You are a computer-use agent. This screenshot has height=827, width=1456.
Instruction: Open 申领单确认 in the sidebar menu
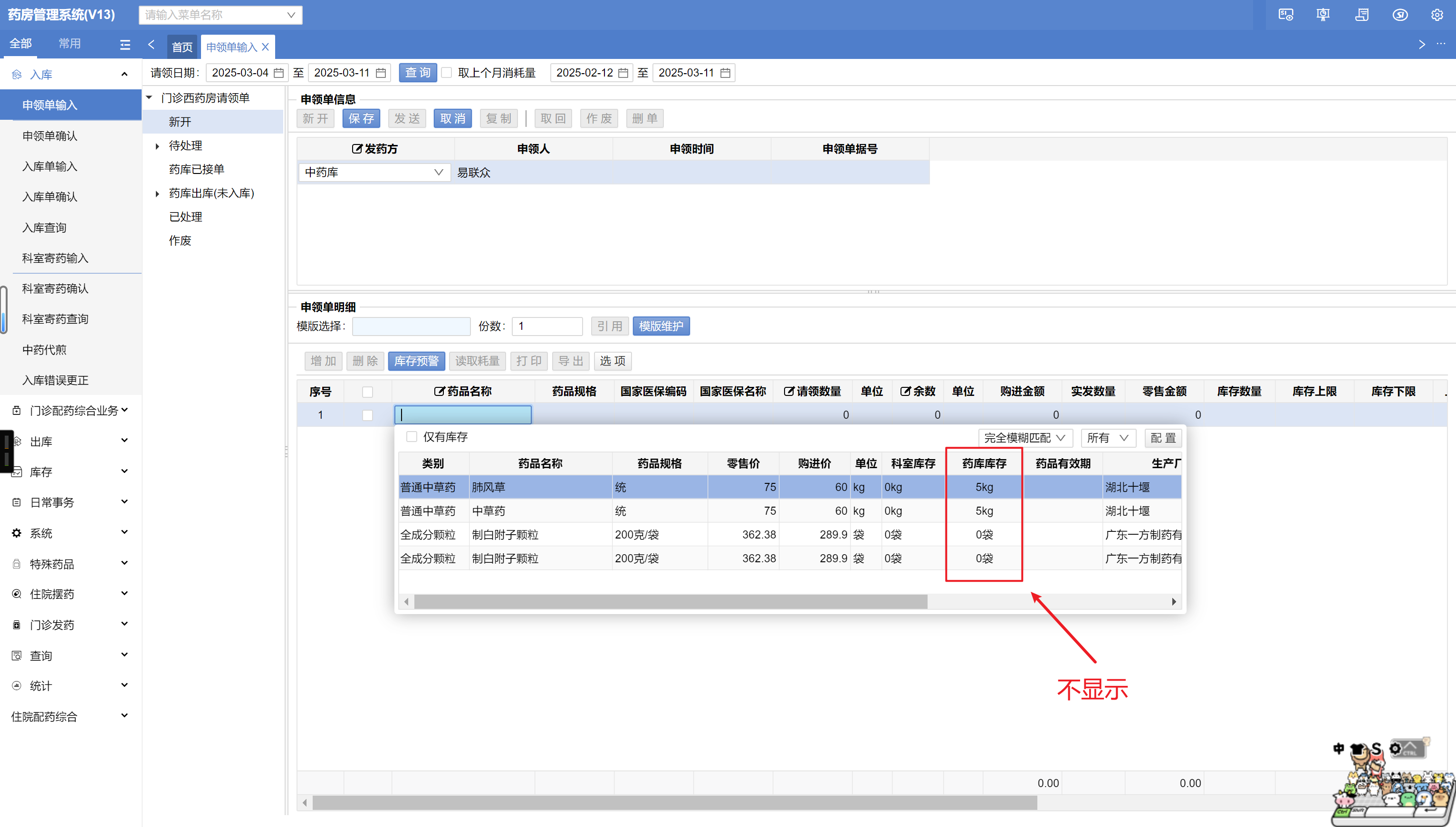point(50,136)
